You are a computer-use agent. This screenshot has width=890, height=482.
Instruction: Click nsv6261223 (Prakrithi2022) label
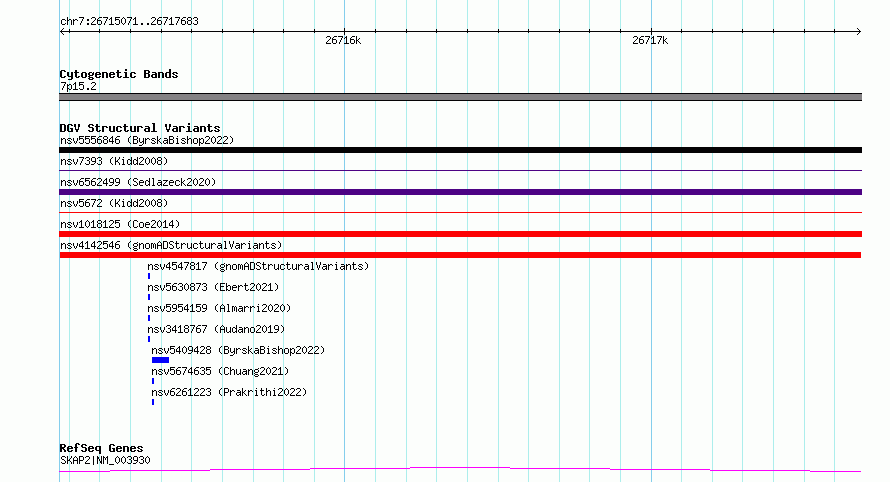pyautogui.click(x=229, y=392)
